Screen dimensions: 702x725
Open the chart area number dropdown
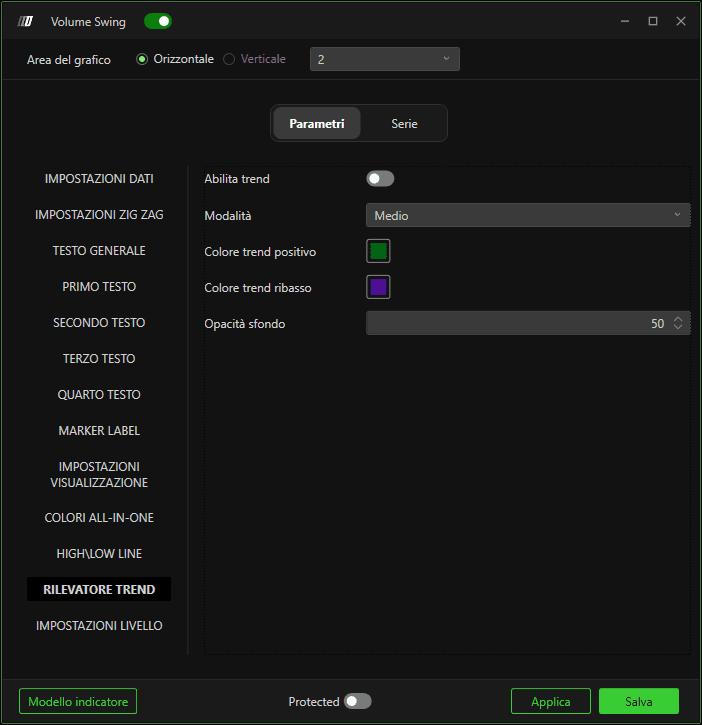pyautogui.click(x=385, y=59)
